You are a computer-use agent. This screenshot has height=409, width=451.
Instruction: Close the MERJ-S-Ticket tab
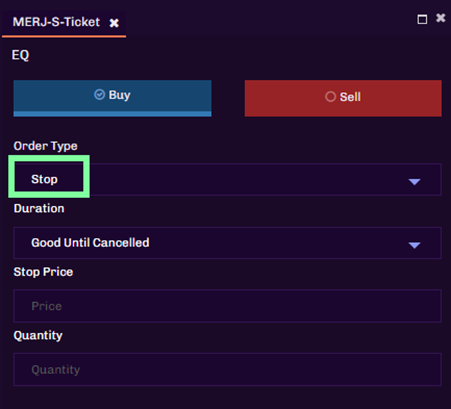[114, 23]
